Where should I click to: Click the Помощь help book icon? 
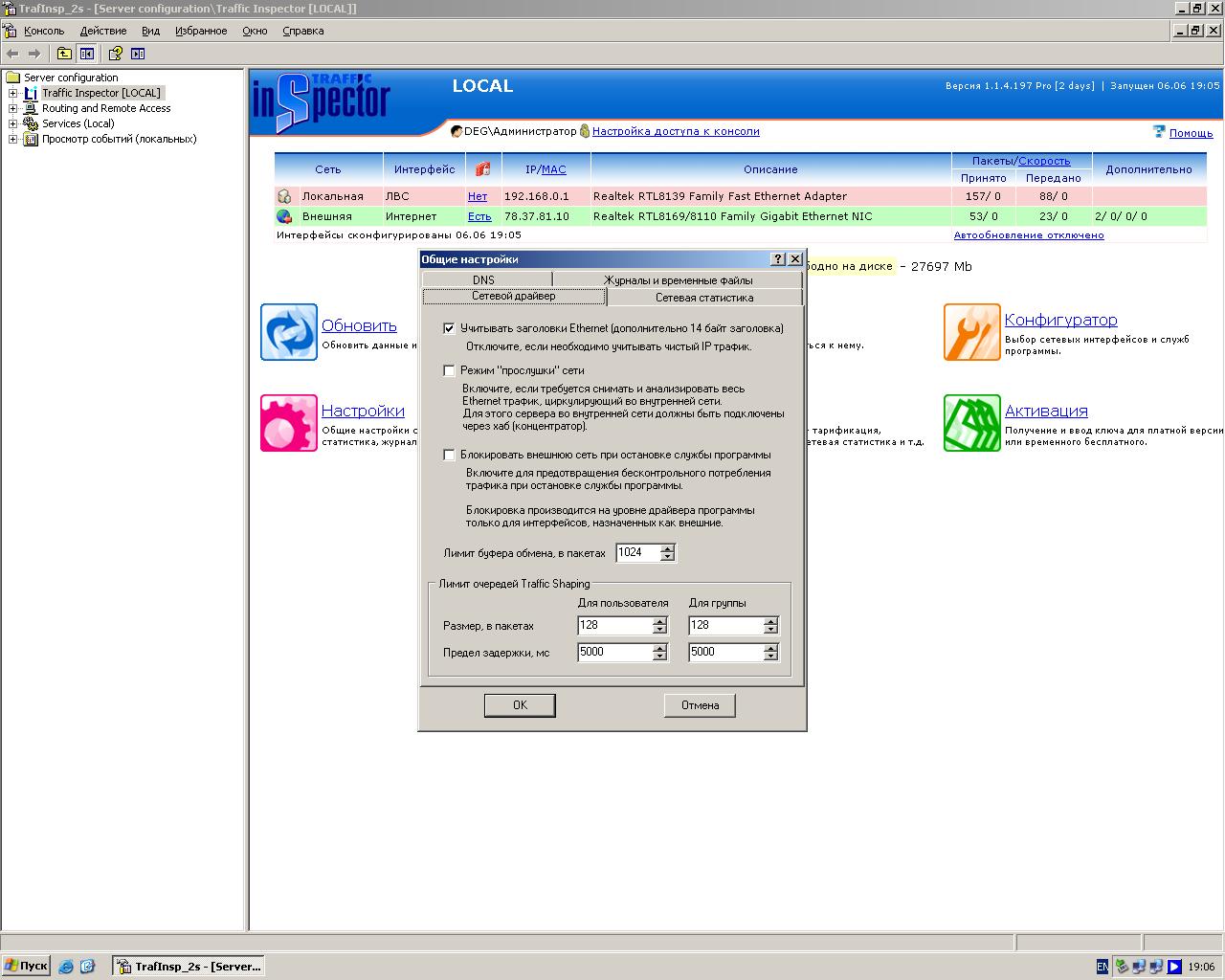pos(1159,132)
